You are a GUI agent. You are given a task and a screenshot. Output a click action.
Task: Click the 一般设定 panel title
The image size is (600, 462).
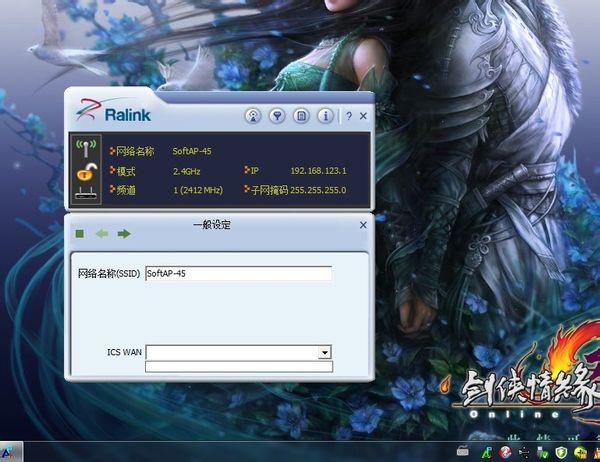(x=212, y=225)
